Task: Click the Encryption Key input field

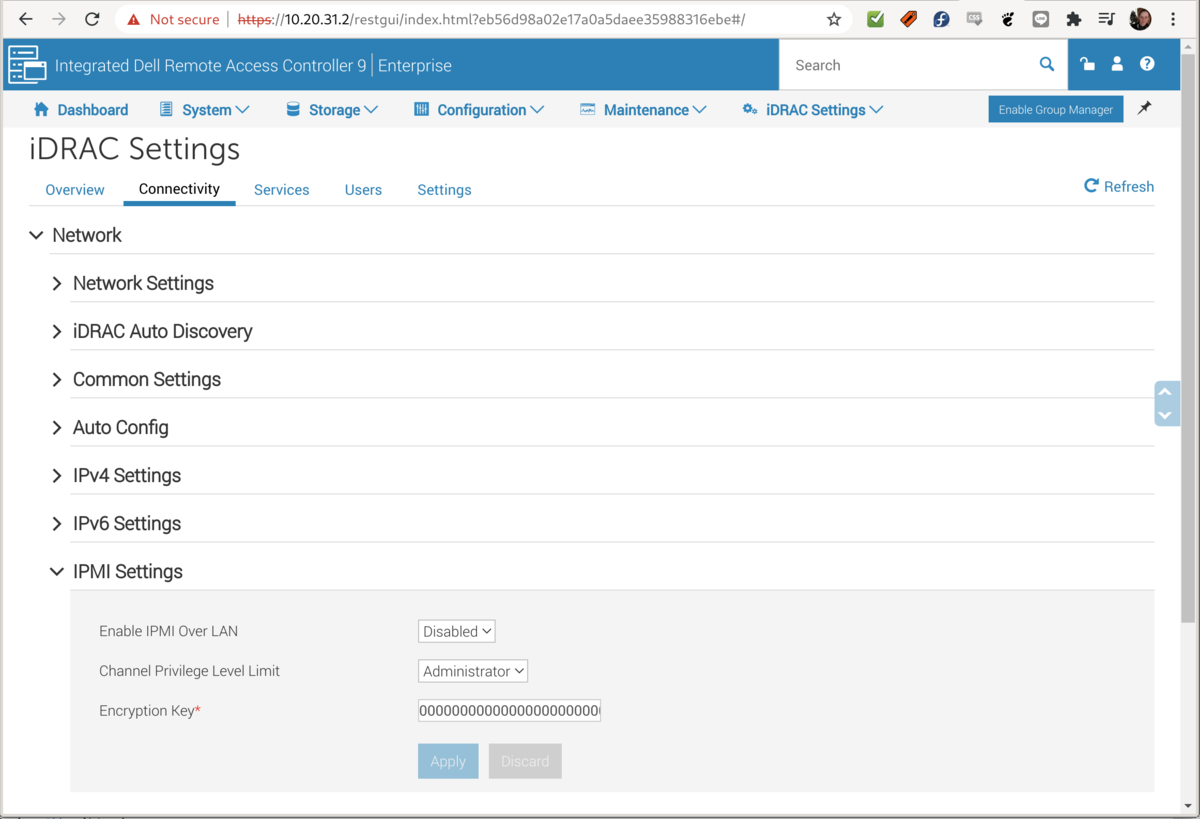Action: pyautogui.click(x=509, y=711)
